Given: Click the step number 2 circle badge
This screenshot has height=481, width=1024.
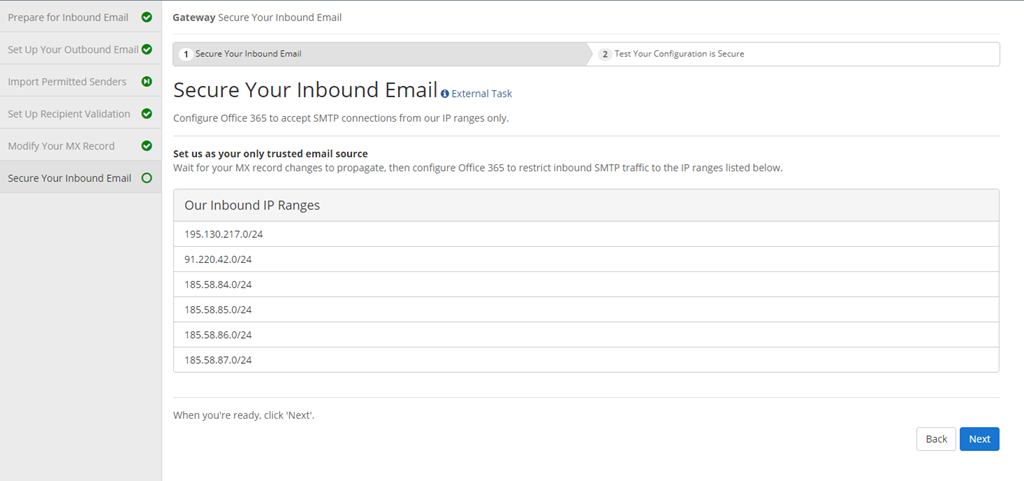Looking at the screenshot, I should click(x=605, y=54).
